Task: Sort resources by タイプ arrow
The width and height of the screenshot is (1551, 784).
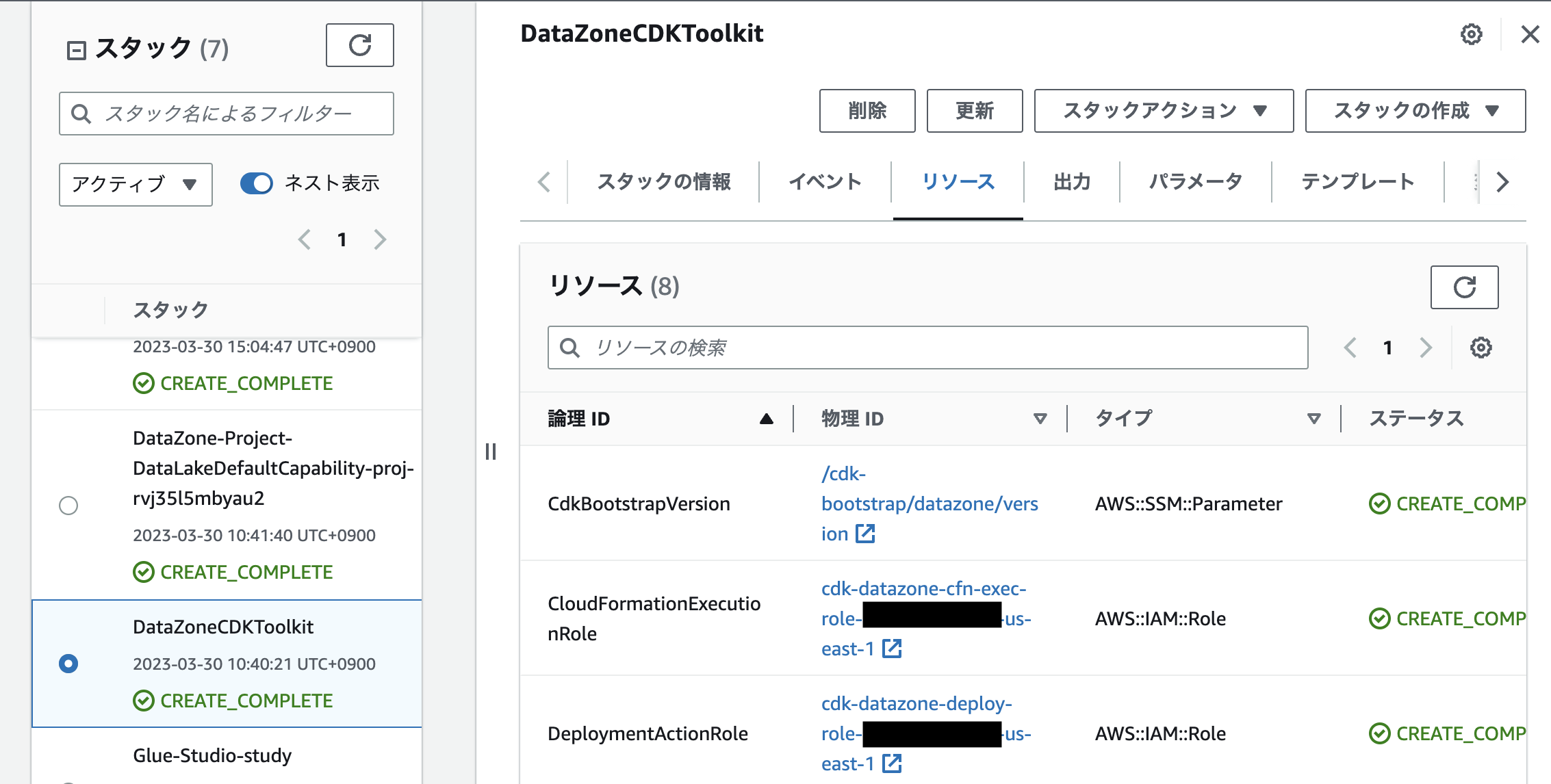Action: [1313, 419]
